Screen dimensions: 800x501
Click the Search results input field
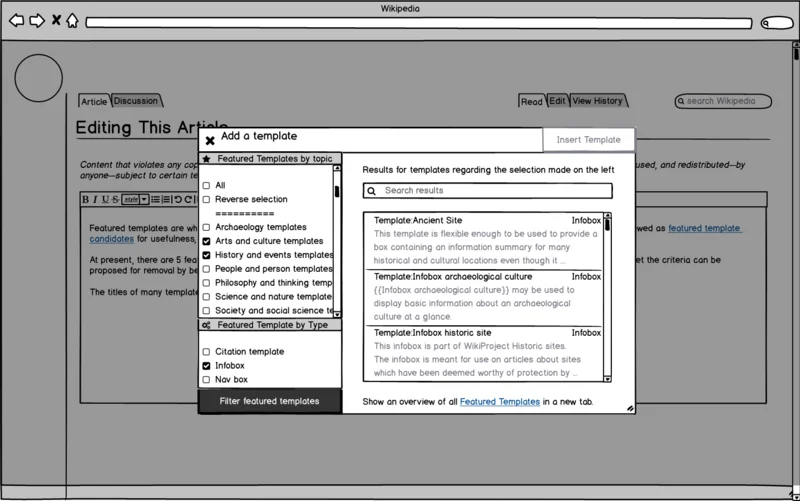coord(488,190)
